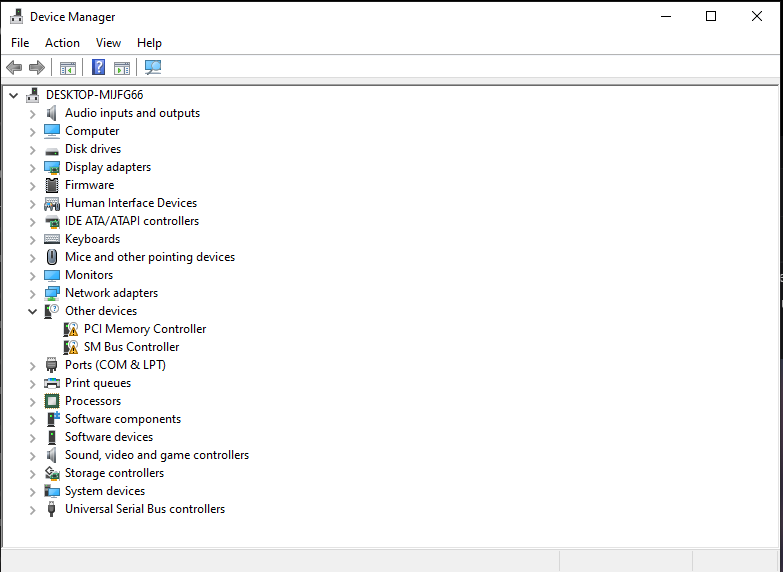
Task: Click the Software components icon
Action: [52, 419]
